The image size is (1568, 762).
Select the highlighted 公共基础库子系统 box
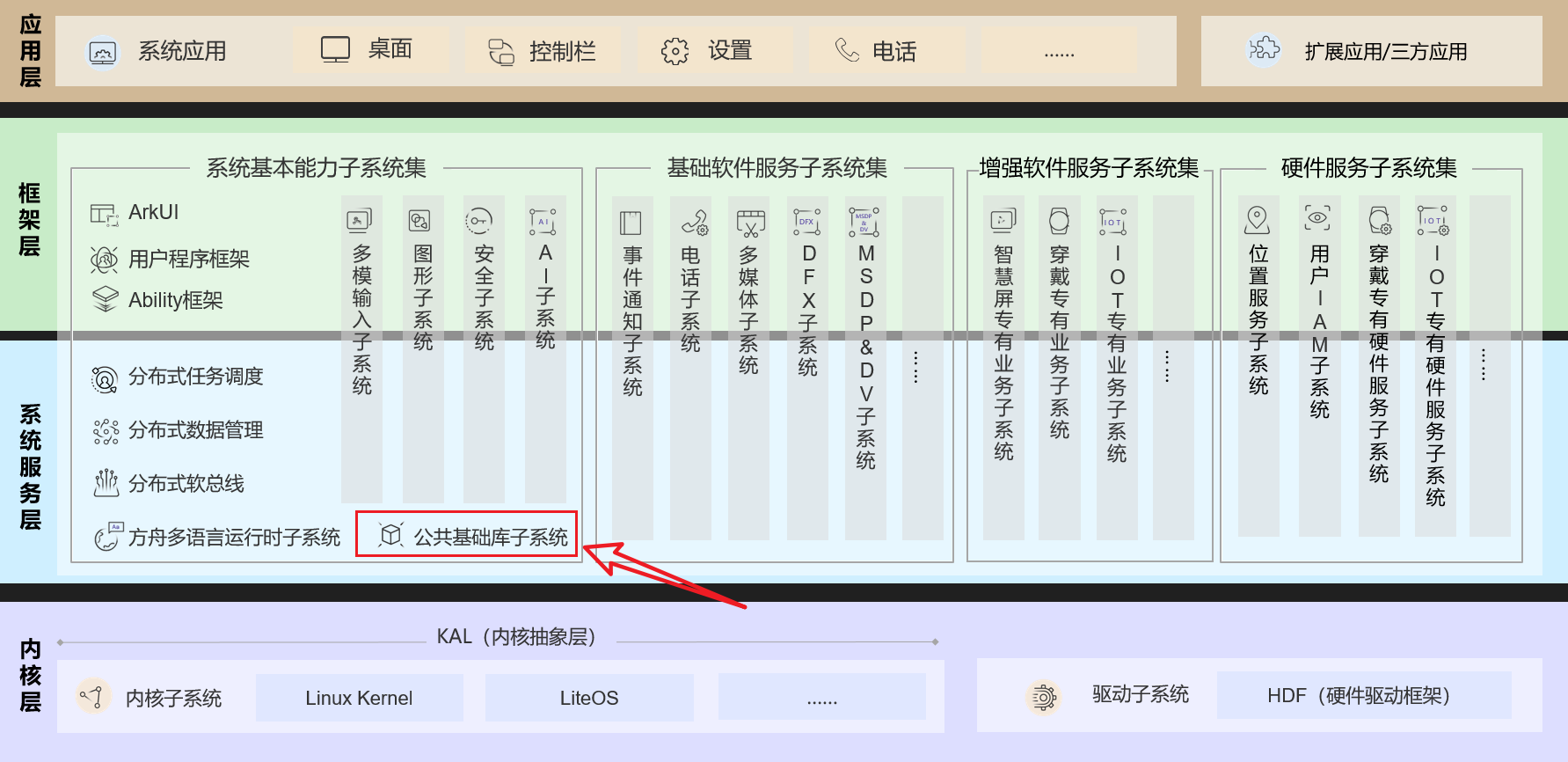coord(467,535)
